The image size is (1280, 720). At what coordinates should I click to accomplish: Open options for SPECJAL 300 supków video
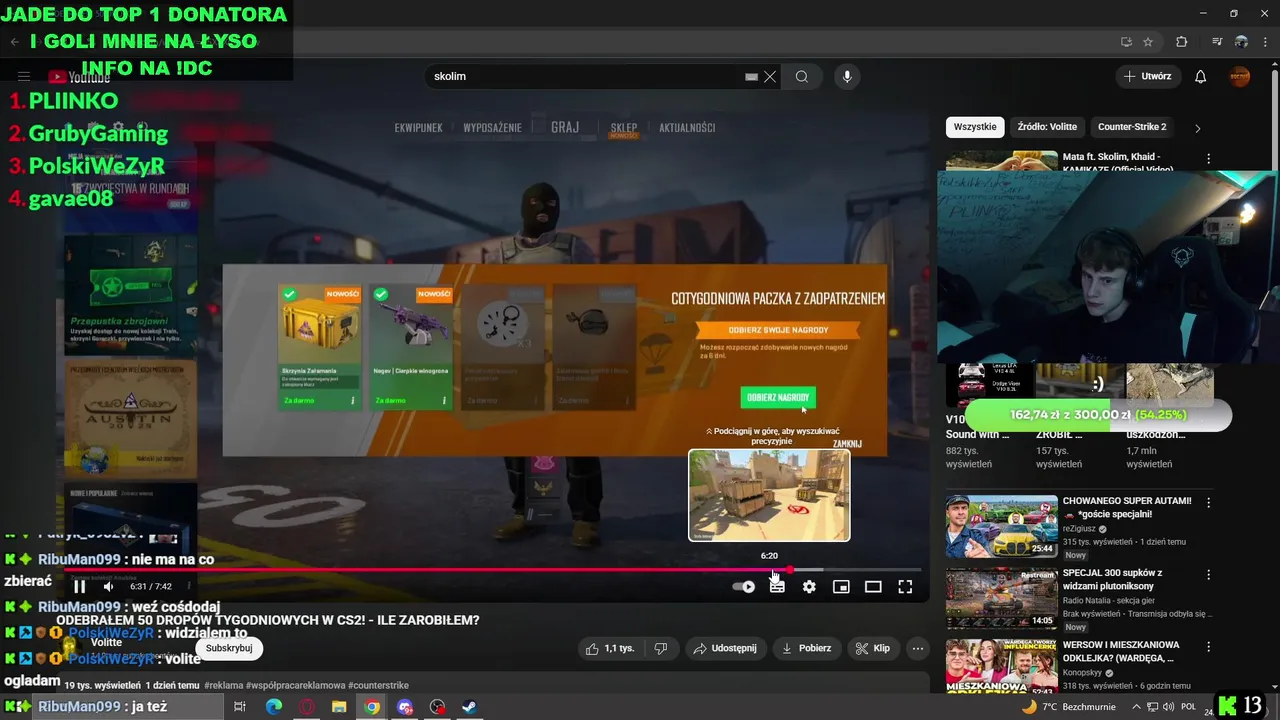pos(1208,575)
